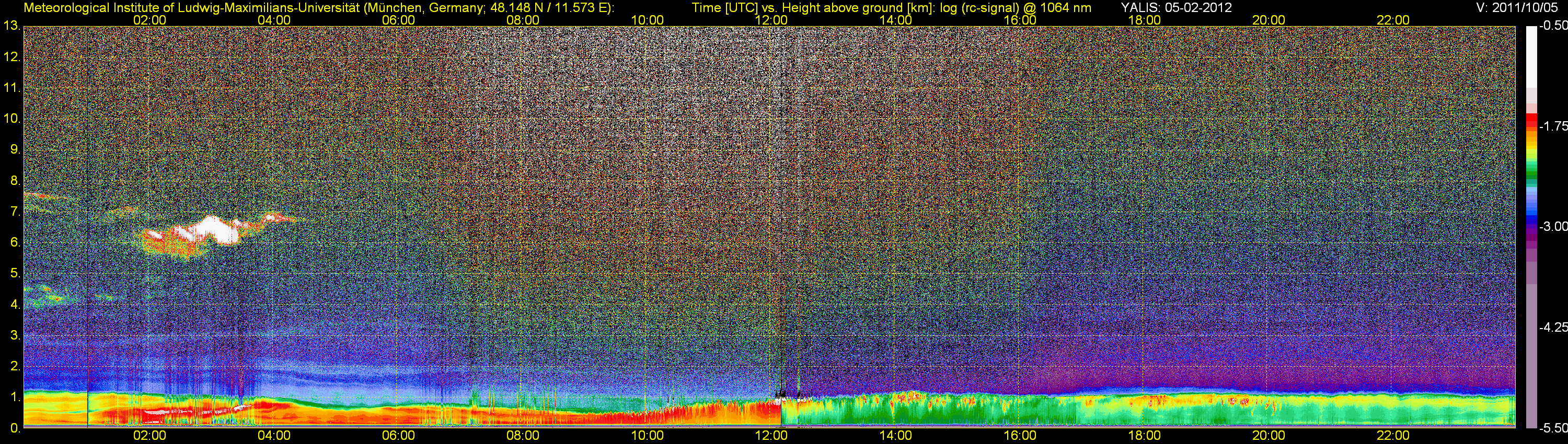Click the "14:00" label on the upper time axis

point(896,20)
